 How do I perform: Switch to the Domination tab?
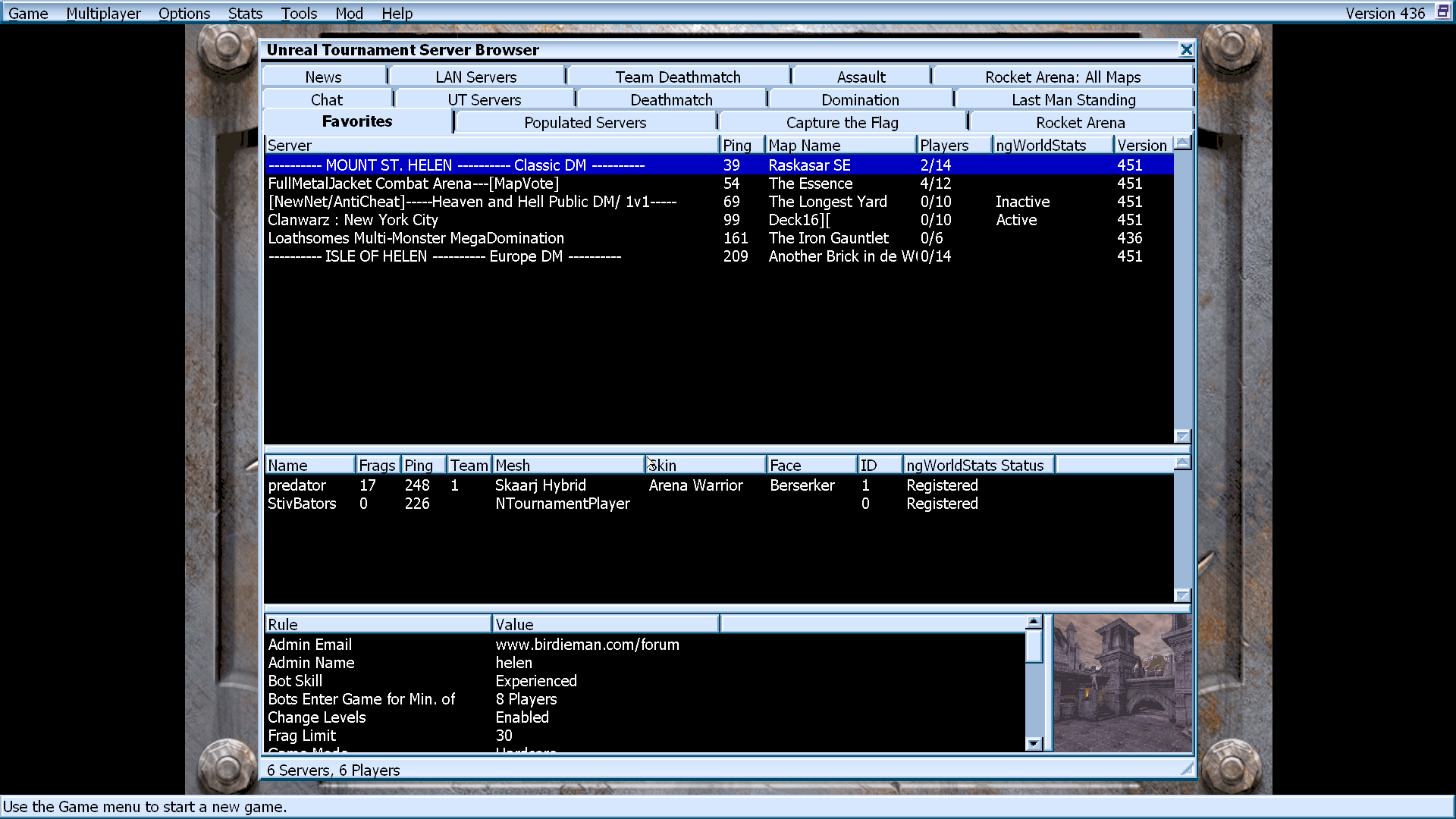(860, 99)
